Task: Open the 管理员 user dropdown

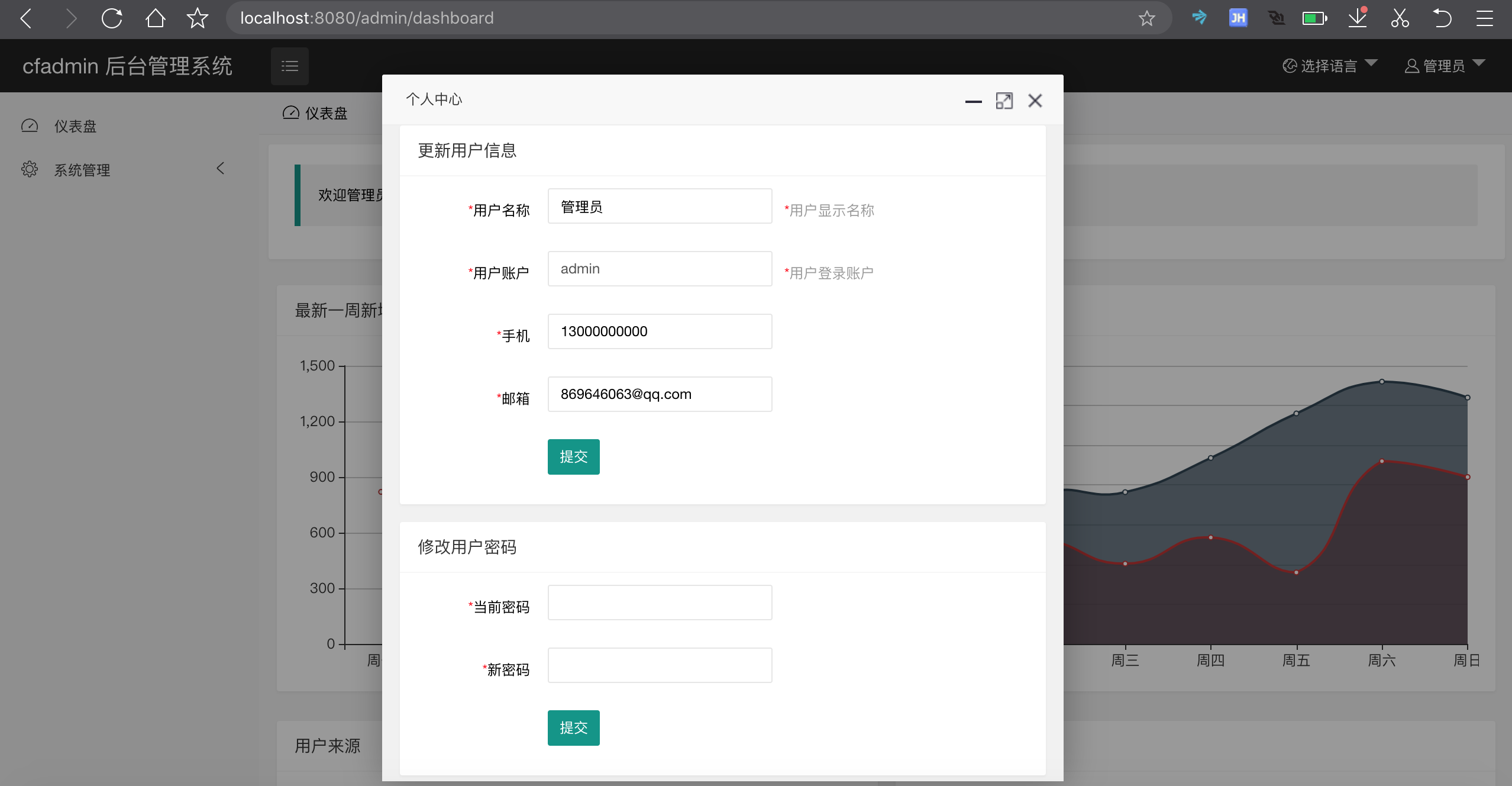Action: (1444, 66)
